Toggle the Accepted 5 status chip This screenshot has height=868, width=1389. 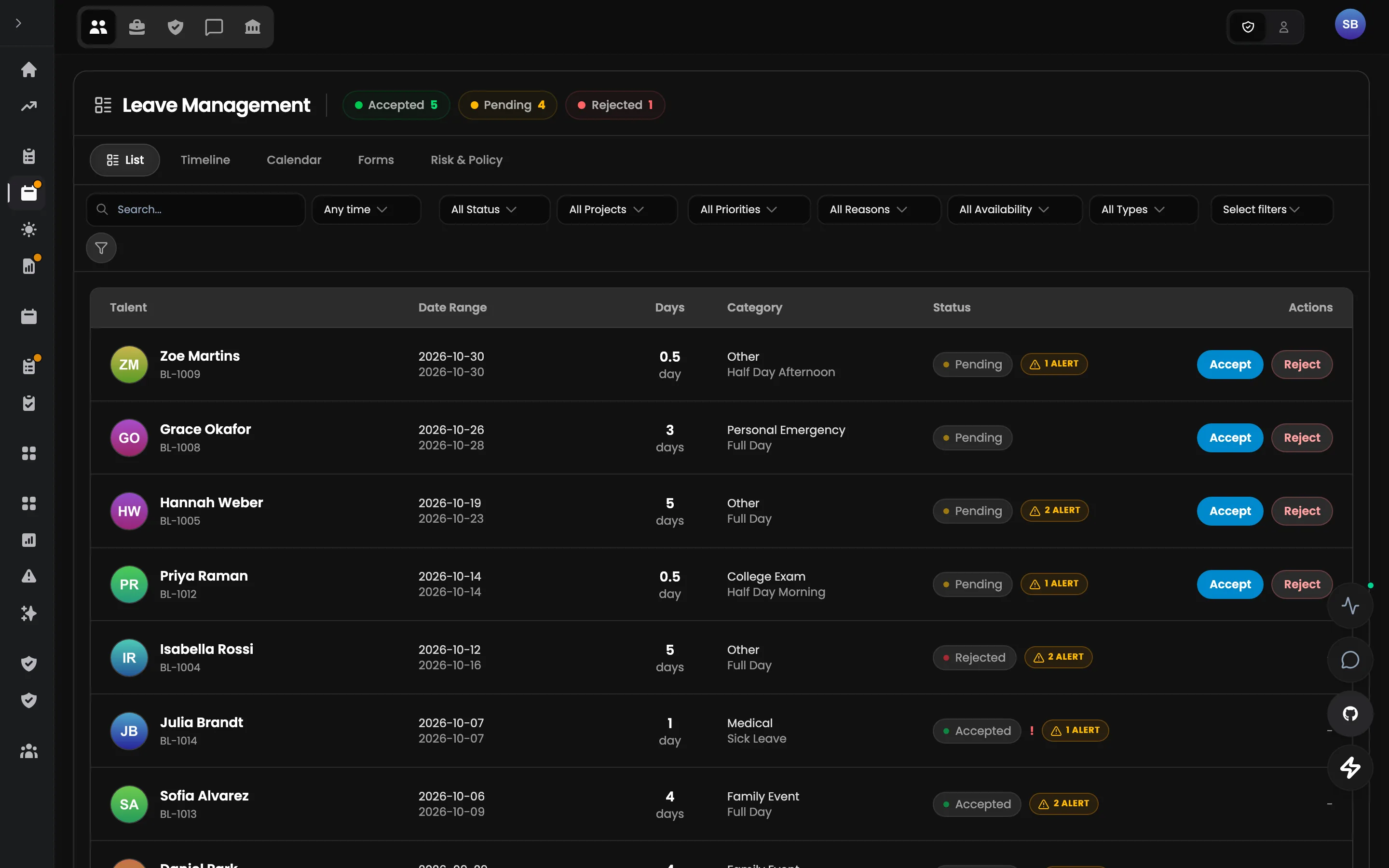tap(396, 105)
